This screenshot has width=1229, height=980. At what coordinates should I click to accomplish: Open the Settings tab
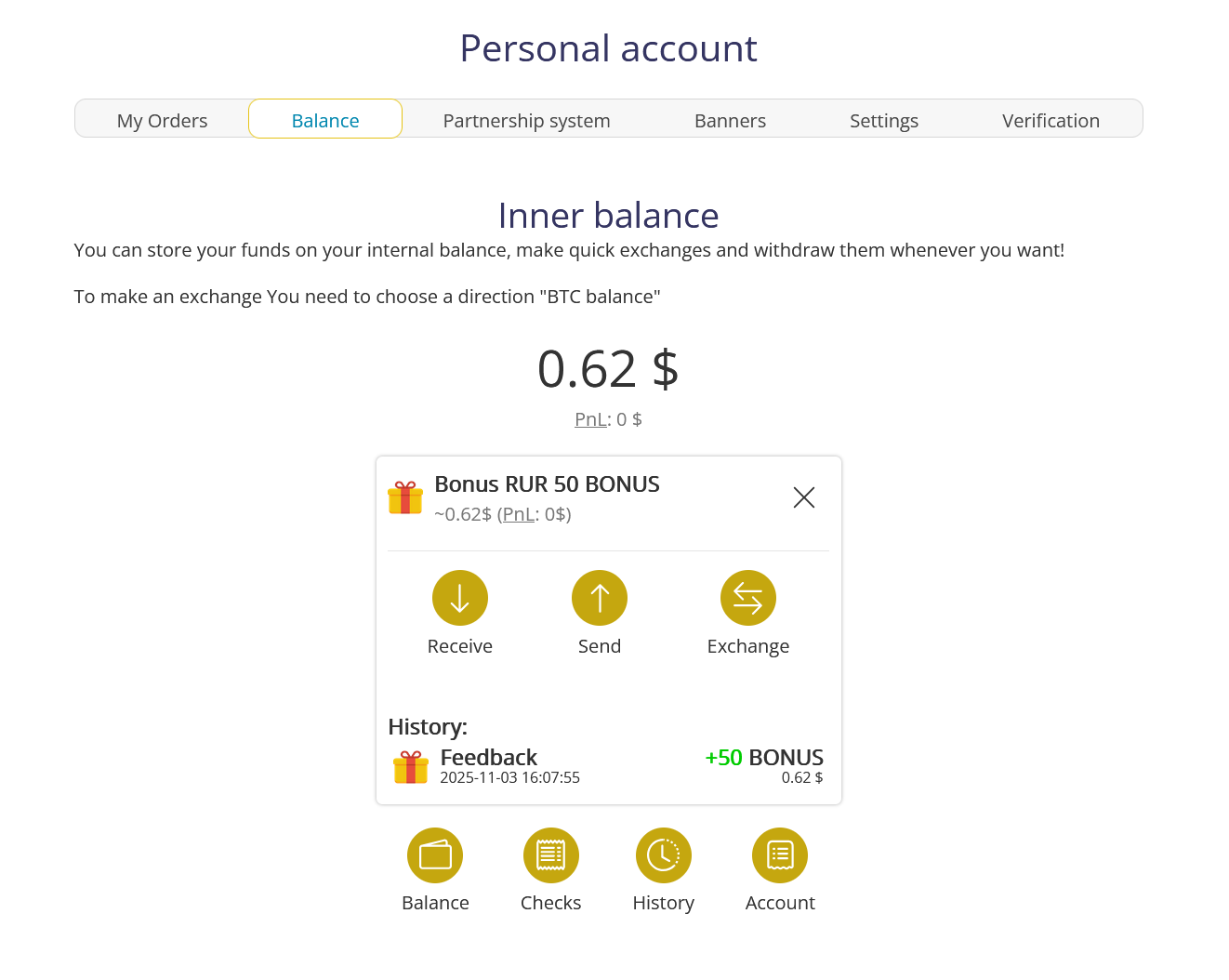pyautogui.click(x=883, y=121)
